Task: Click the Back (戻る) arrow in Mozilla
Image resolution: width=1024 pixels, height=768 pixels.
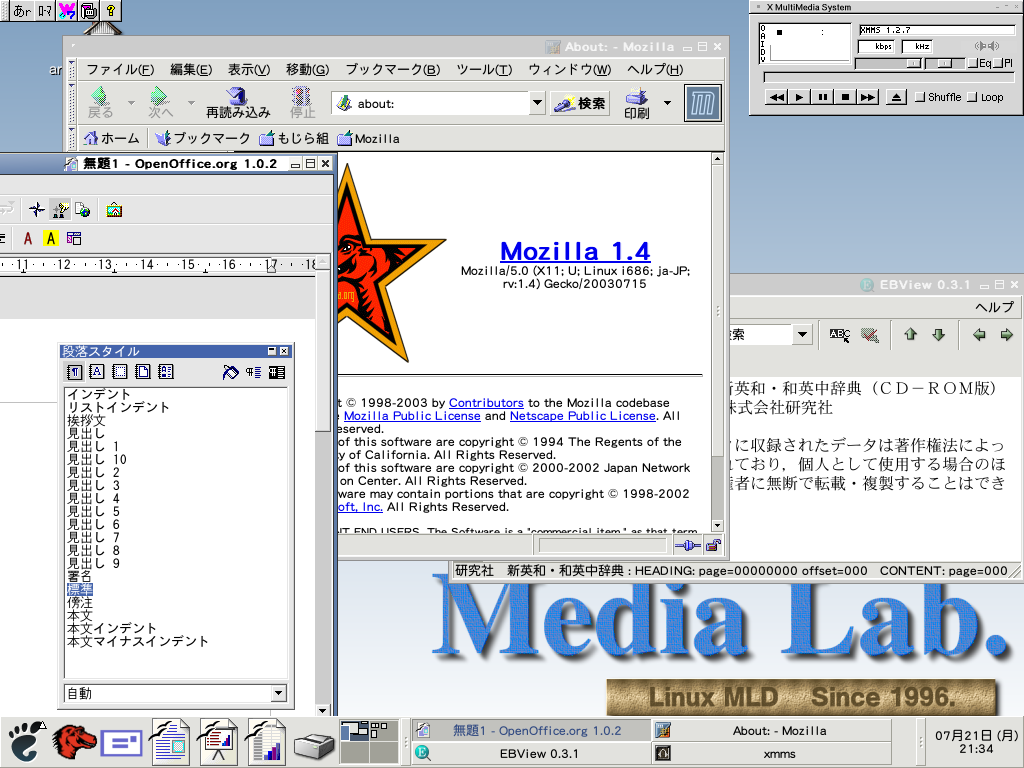Action: [x=101, y=103]
